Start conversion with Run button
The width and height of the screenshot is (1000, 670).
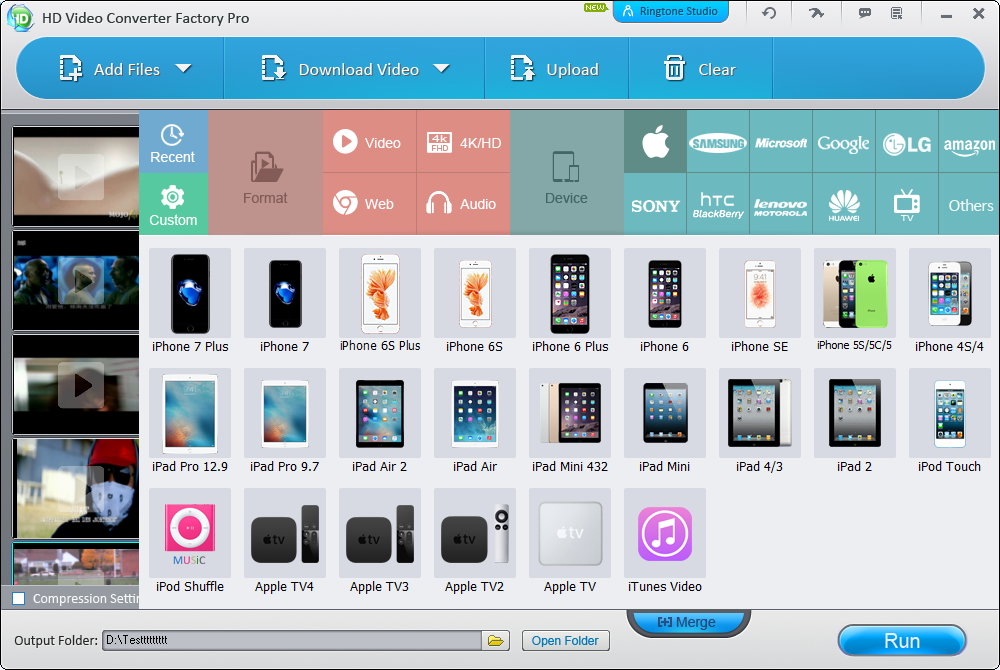902,641
